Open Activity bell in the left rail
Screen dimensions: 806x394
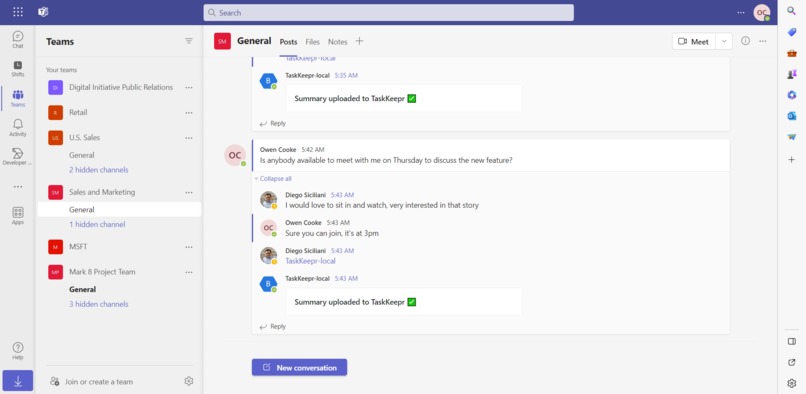(18, 128)
